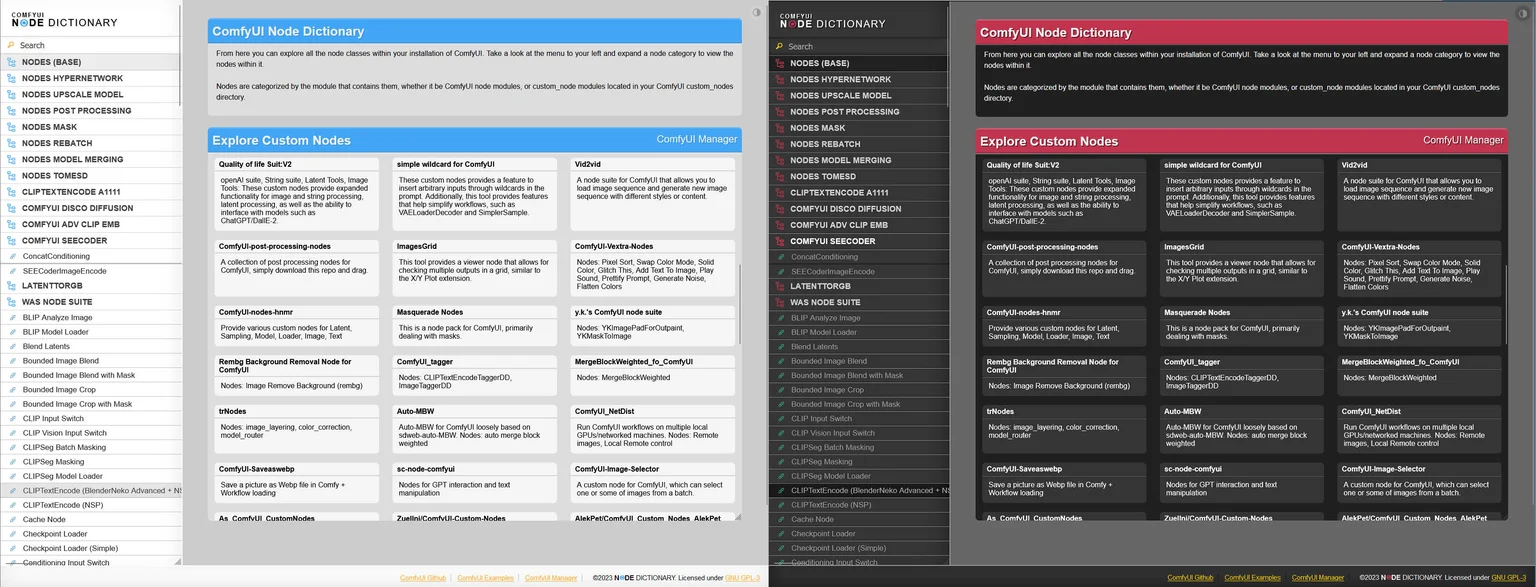Open ComfyUI Manager footer link, dark panel

tap(1318, 578)
